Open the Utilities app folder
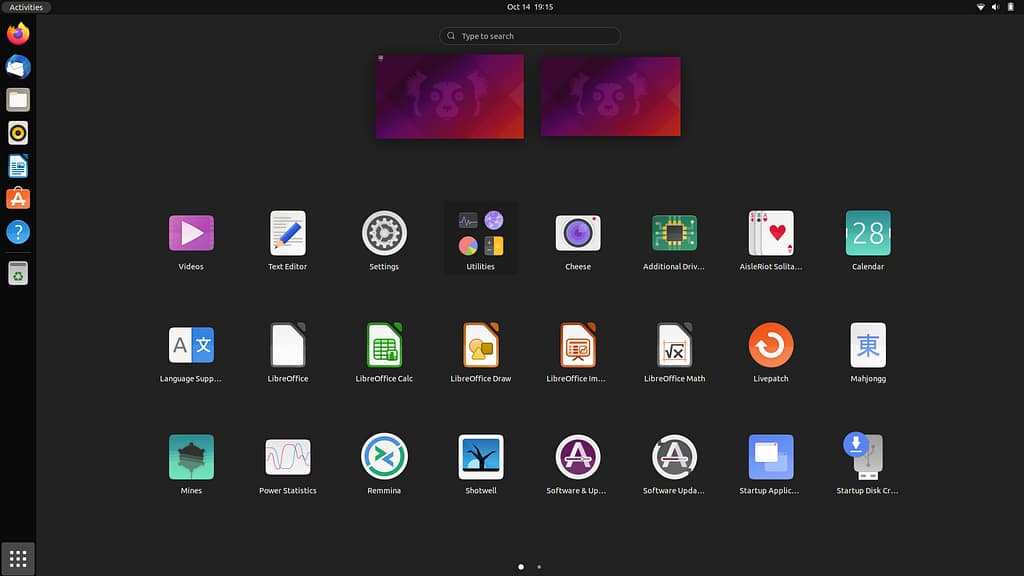This screenshot has height=576, width=1024. coord(480,232)
